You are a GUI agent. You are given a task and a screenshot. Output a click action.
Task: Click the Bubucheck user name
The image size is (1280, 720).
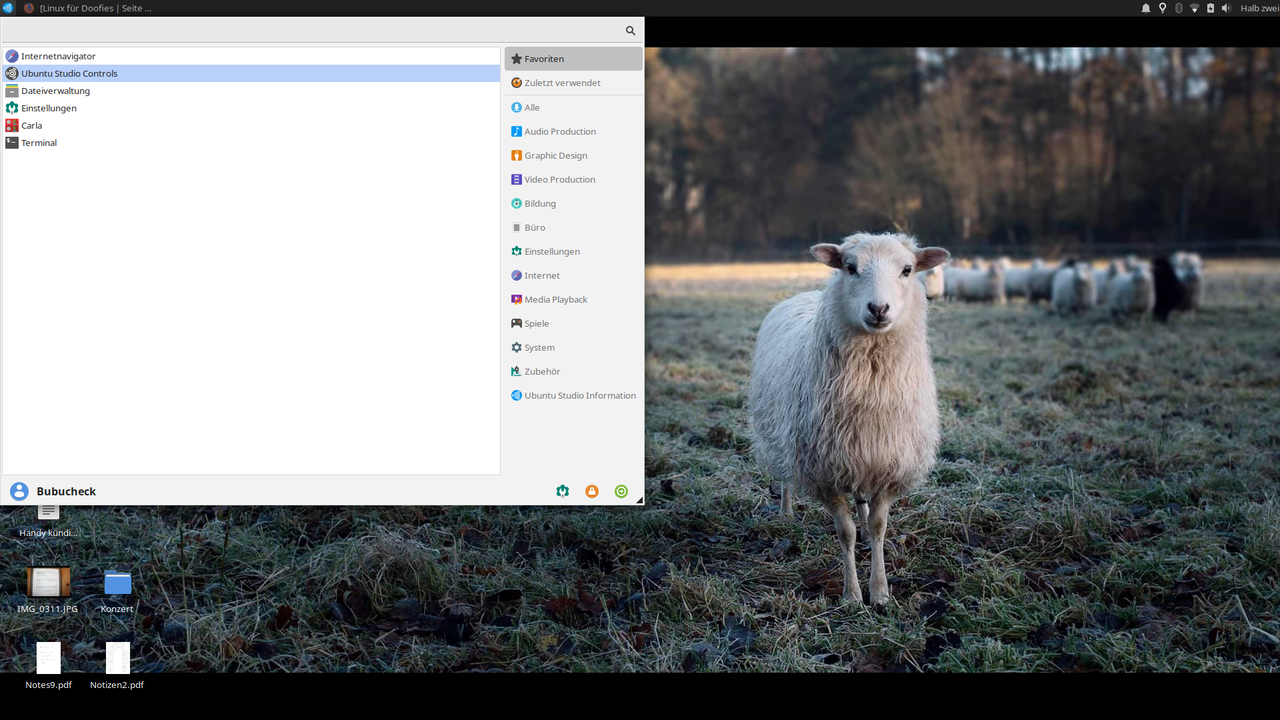(x=66, y=492)
